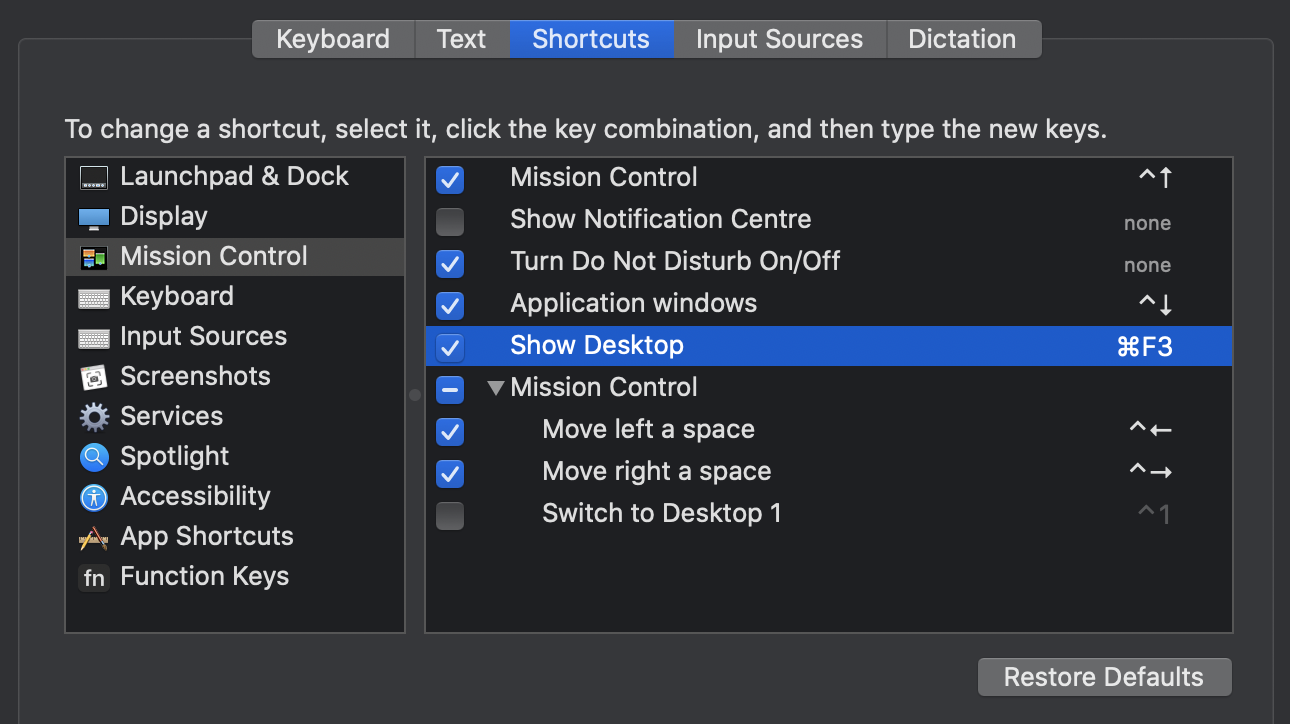Select the Services gear icon
This screenshot has height=724, width=1290.
[x=93, y=416]
